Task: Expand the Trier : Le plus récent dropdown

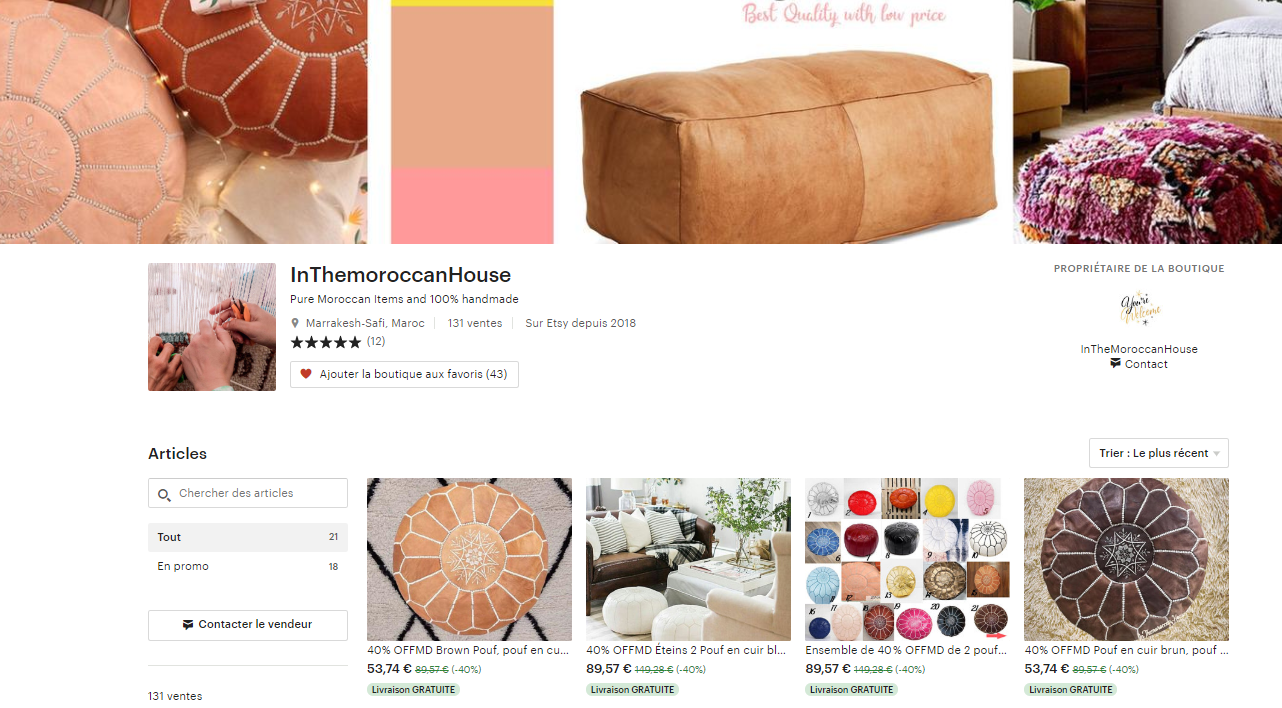Action: 1159,453
